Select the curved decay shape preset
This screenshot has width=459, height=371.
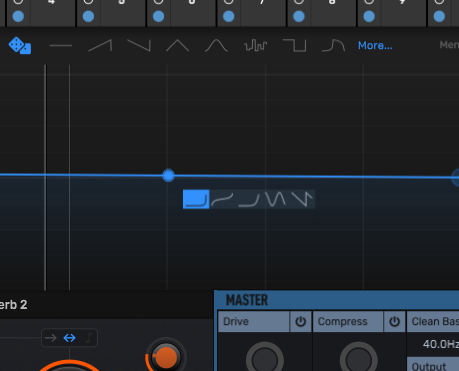[333, 45]
